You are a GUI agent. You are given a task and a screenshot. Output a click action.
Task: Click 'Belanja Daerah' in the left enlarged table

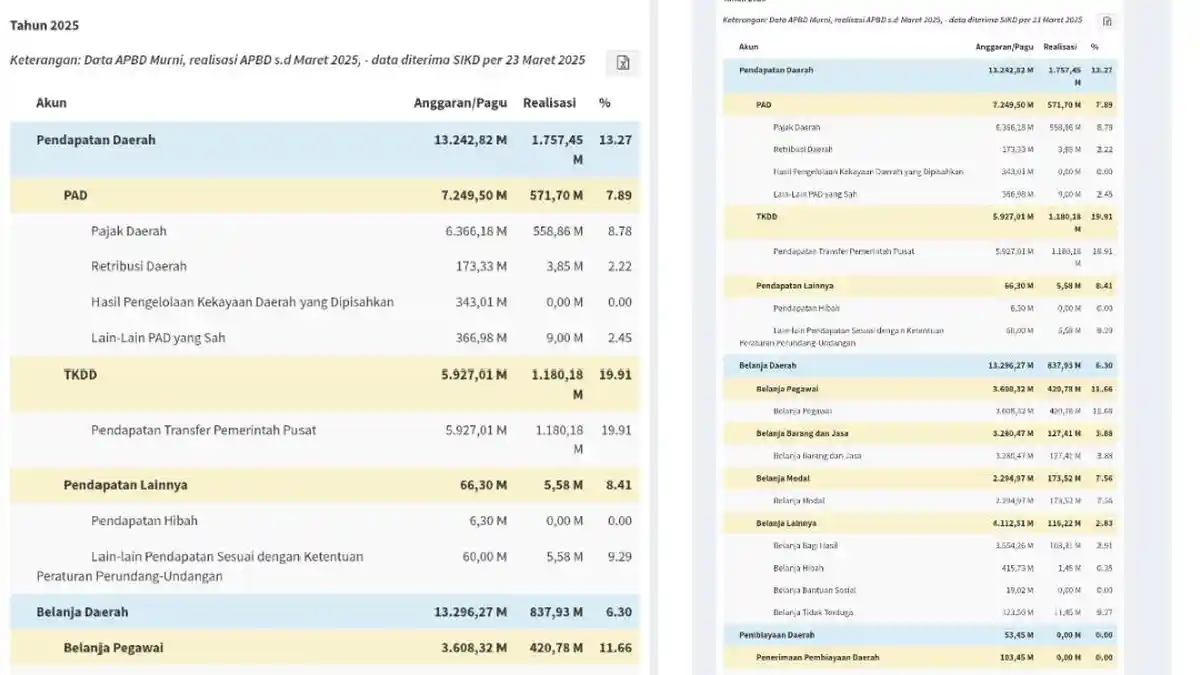point(82,612)
